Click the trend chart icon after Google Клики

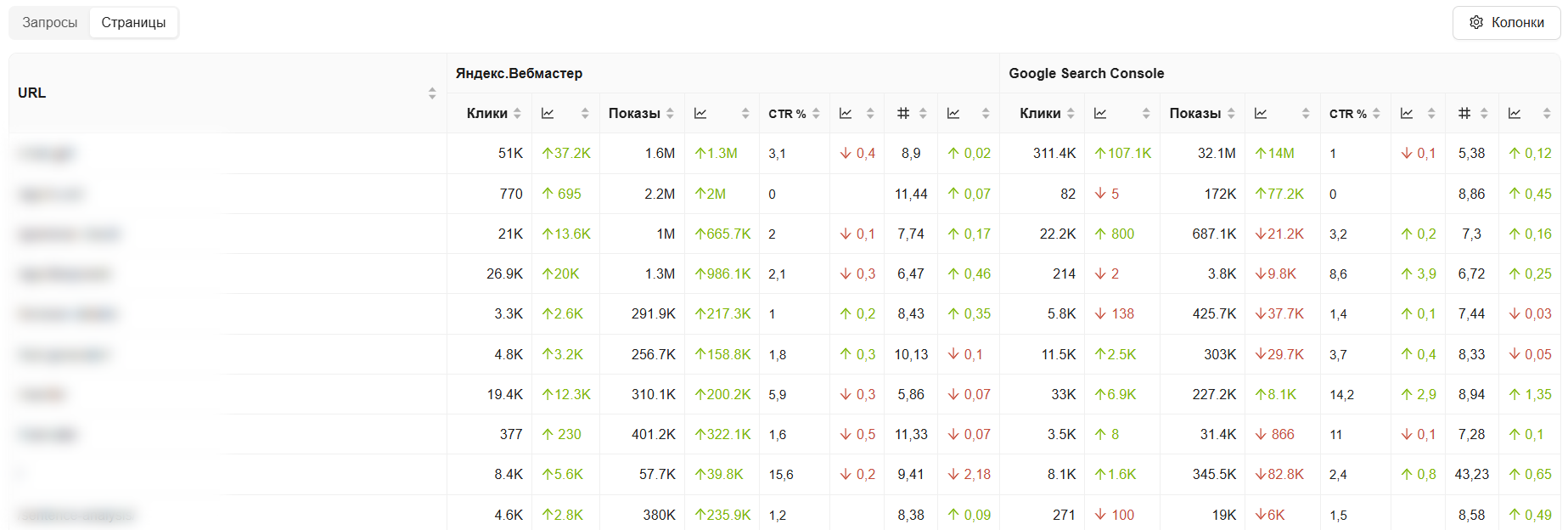pyautogui.click(x=1100, y=114)
